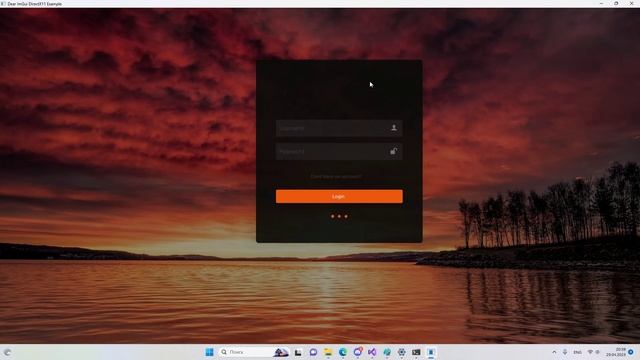The image size is (640, 360).
Task: Click the orange Login button
Action: (x=339, y=196)
